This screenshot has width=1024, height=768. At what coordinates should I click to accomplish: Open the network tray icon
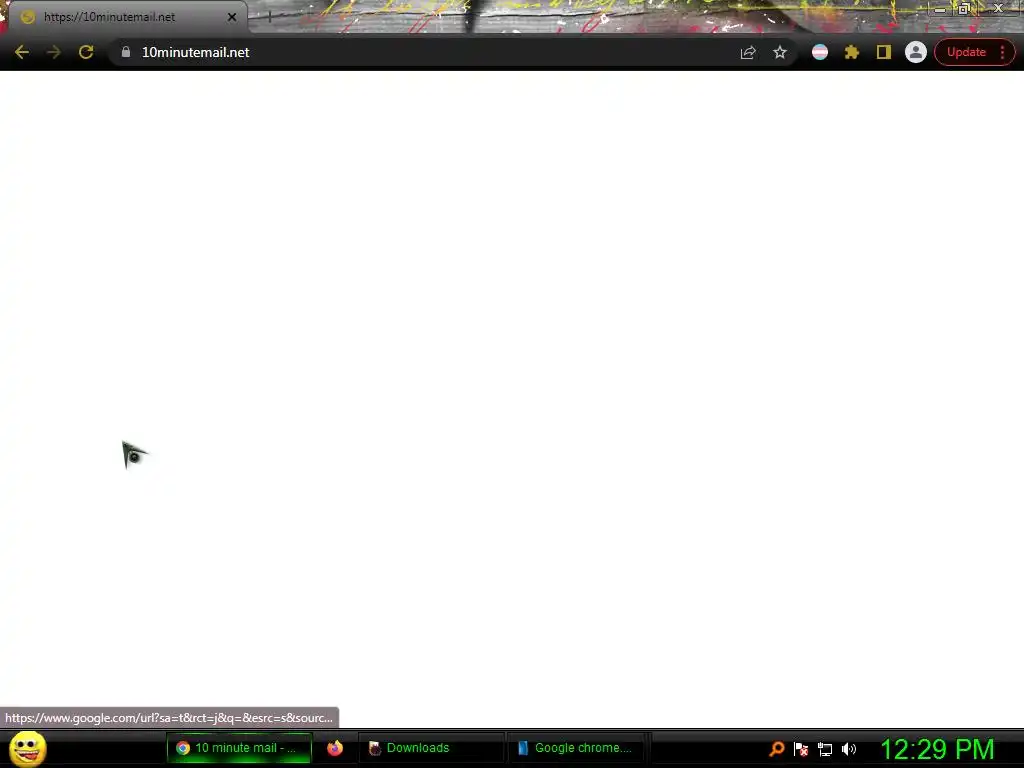(x=825, y=749)
